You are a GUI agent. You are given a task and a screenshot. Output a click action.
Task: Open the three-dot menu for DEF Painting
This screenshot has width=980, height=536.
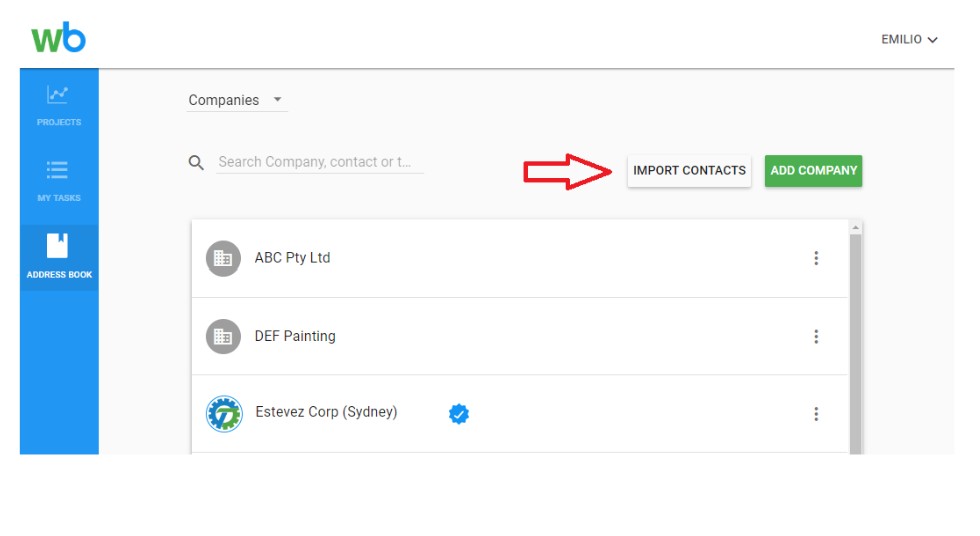tap(816, 337)
